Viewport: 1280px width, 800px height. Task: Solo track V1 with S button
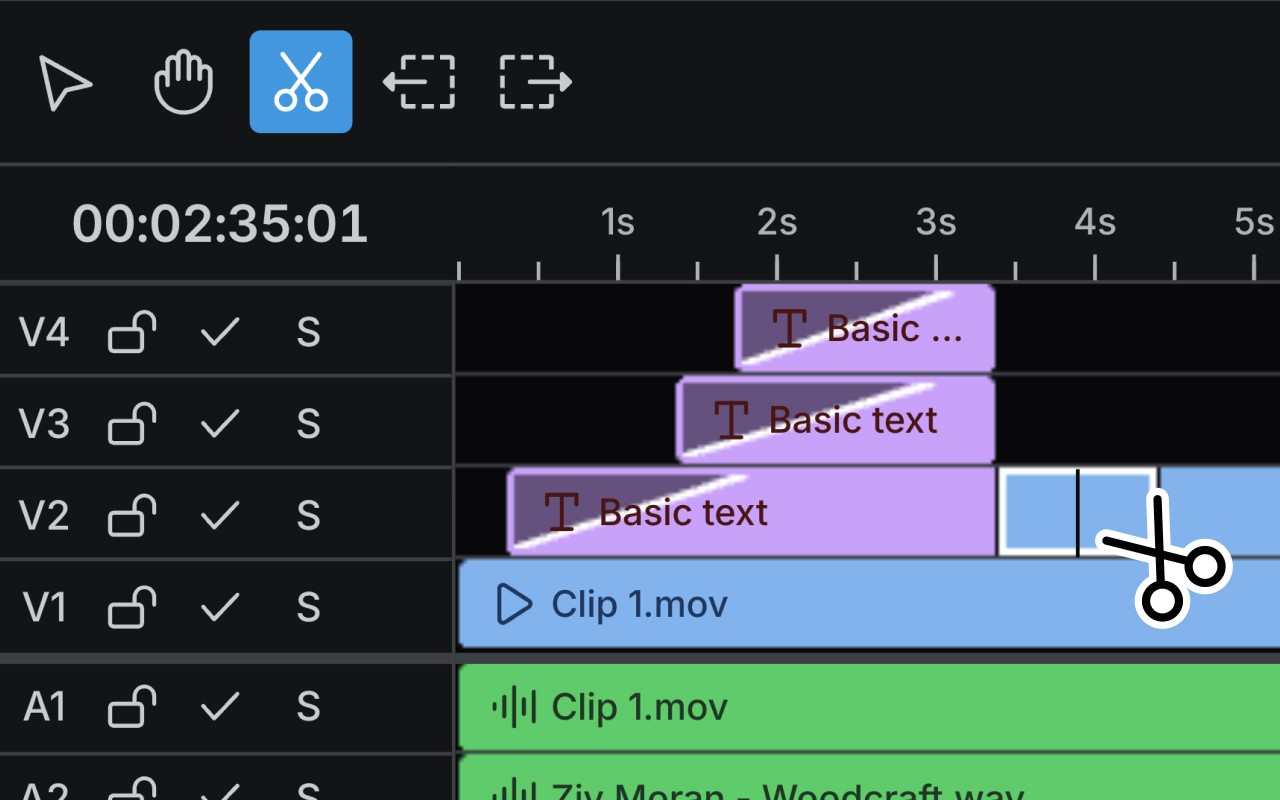(x=308, y=607)
